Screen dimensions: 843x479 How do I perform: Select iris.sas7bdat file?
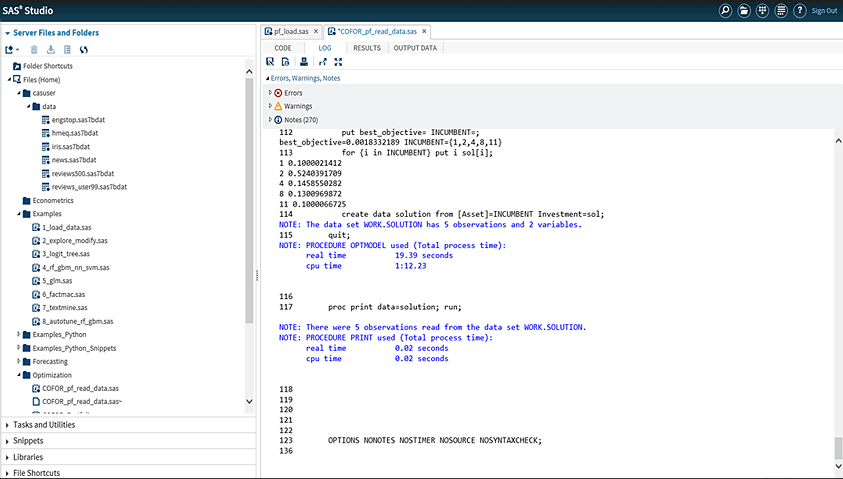point(71,147)
